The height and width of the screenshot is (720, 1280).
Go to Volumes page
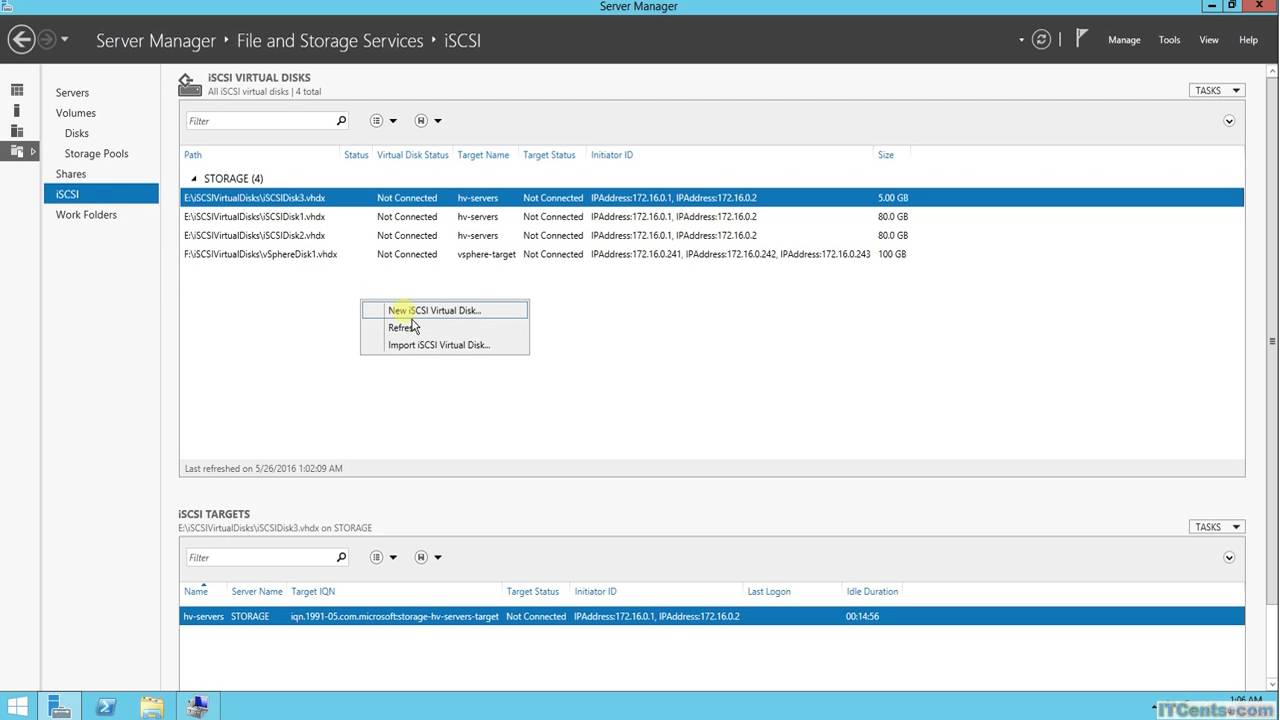coord(76,113)
